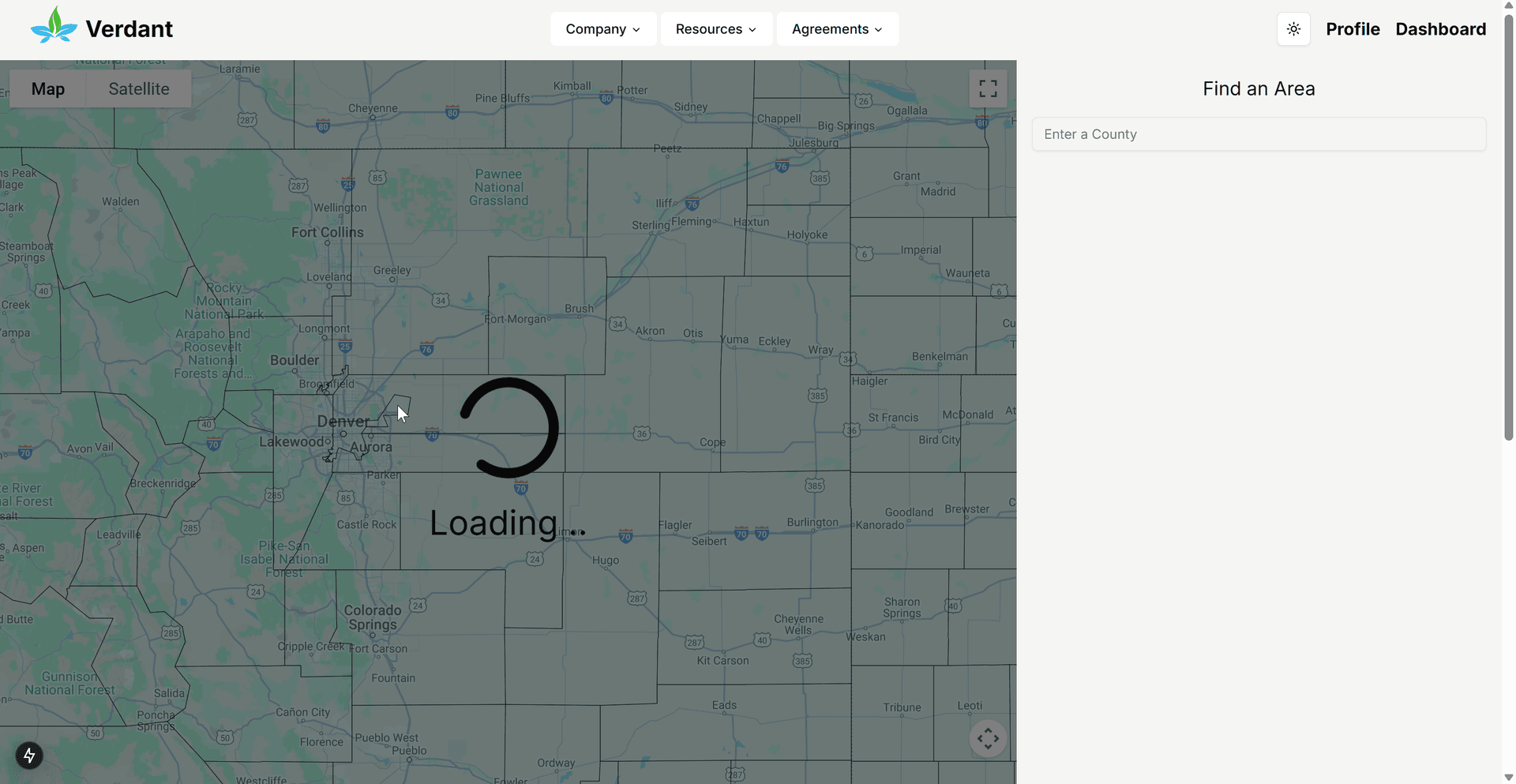The height and width of the screenshot is (784, 1516).
Task: Click the Loading spinner
Action: (x=510, y=428)
